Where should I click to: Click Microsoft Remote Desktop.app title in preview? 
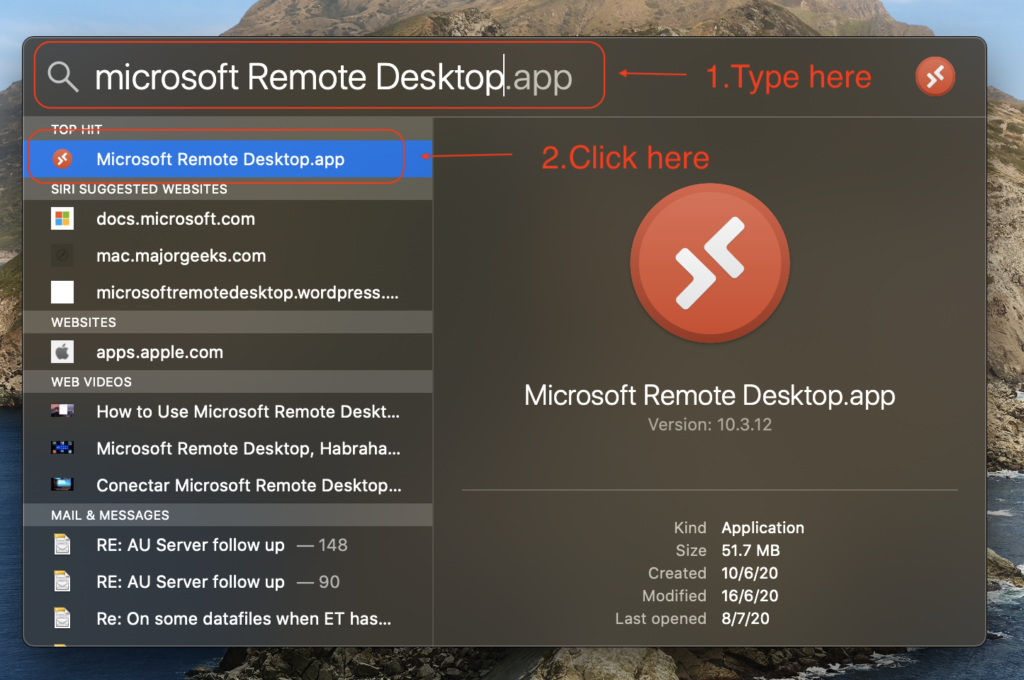point(710,395)
